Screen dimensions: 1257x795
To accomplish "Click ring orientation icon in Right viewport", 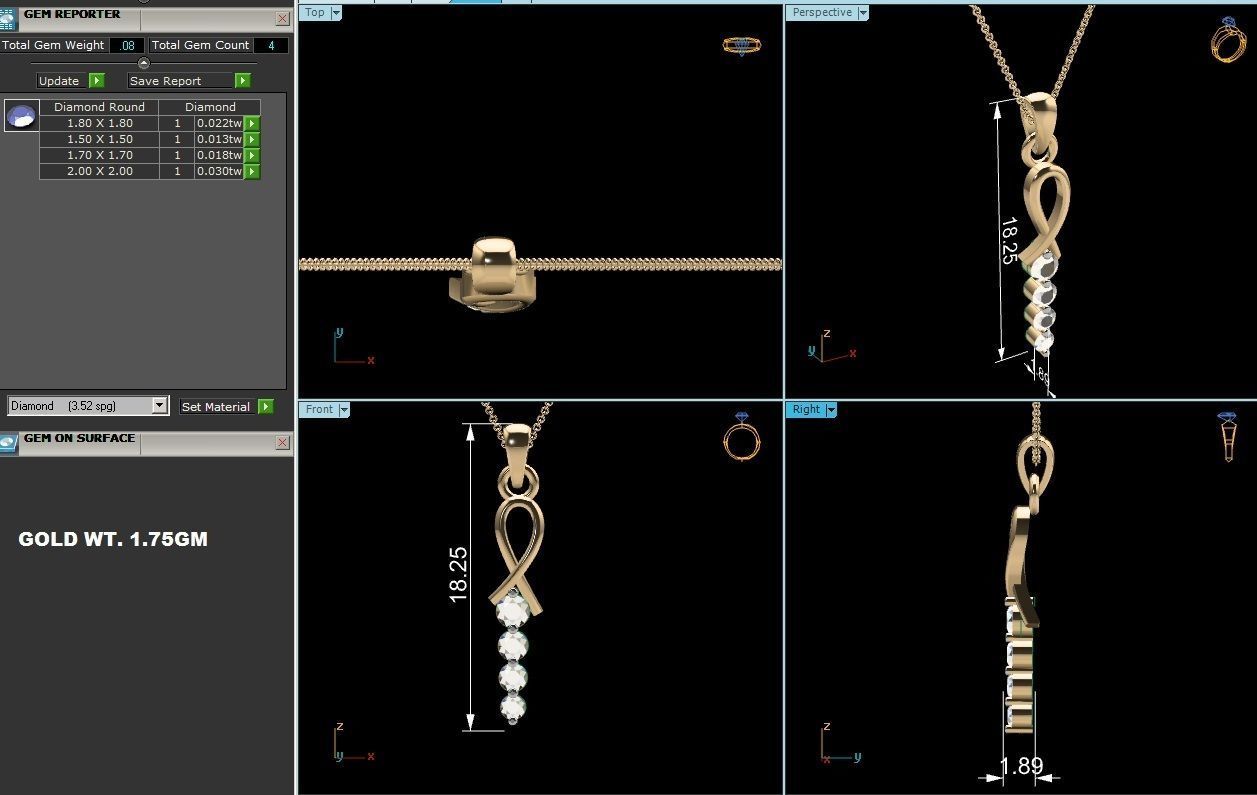I will pyautogui.click(x=1228, y=436).
